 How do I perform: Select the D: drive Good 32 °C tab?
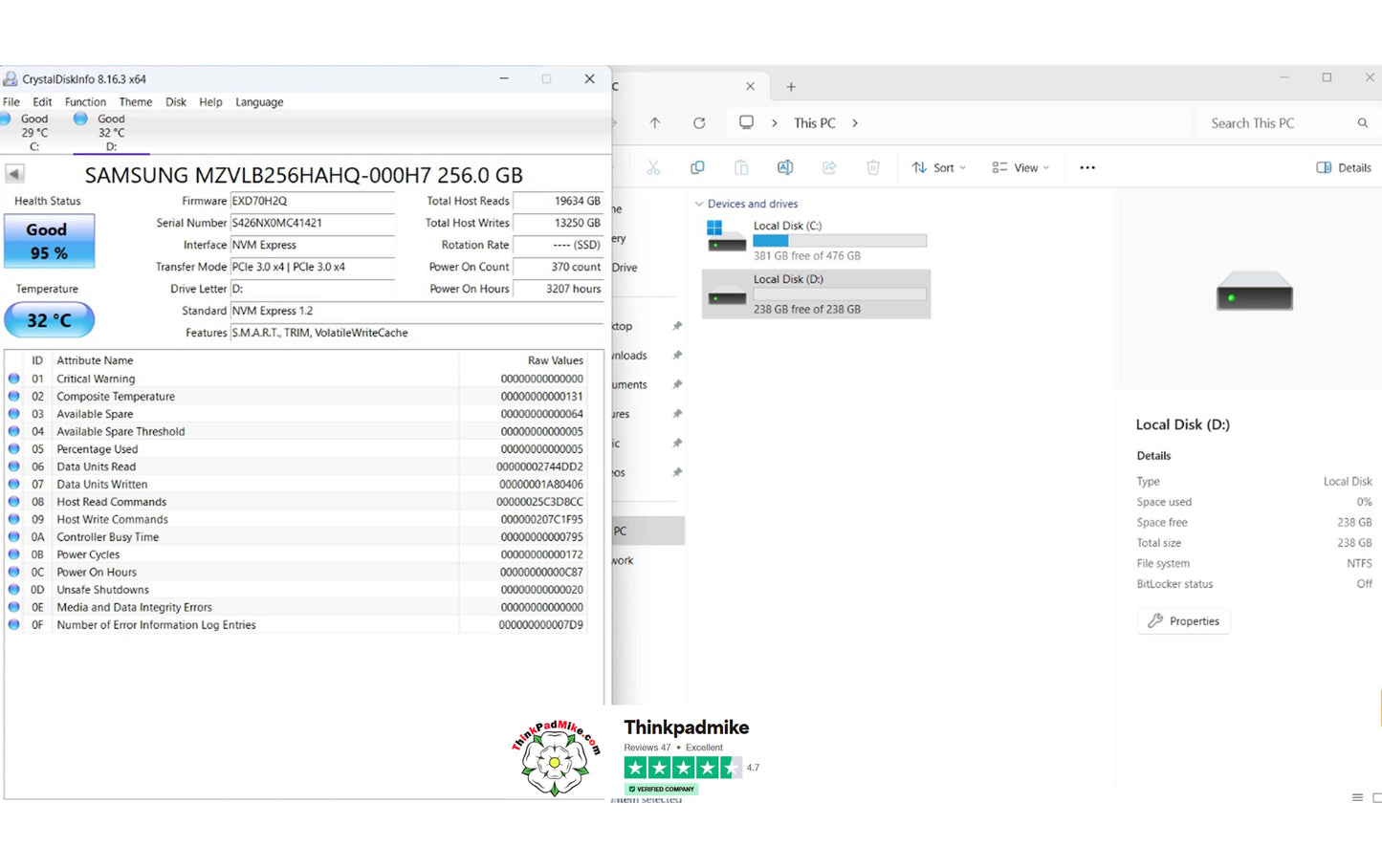tap(111, 133)
